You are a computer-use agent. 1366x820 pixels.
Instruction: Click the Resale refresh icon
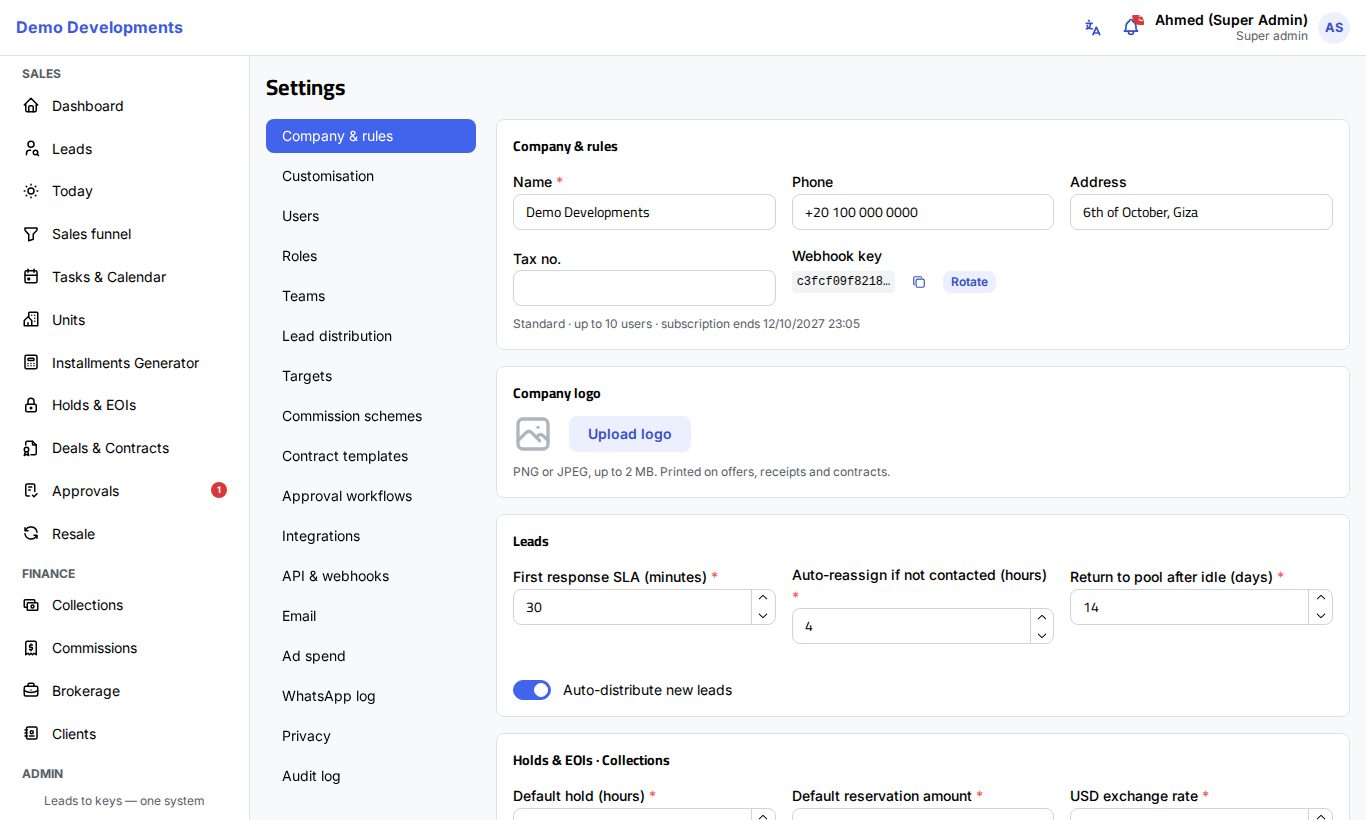click(x=31, y=534)
